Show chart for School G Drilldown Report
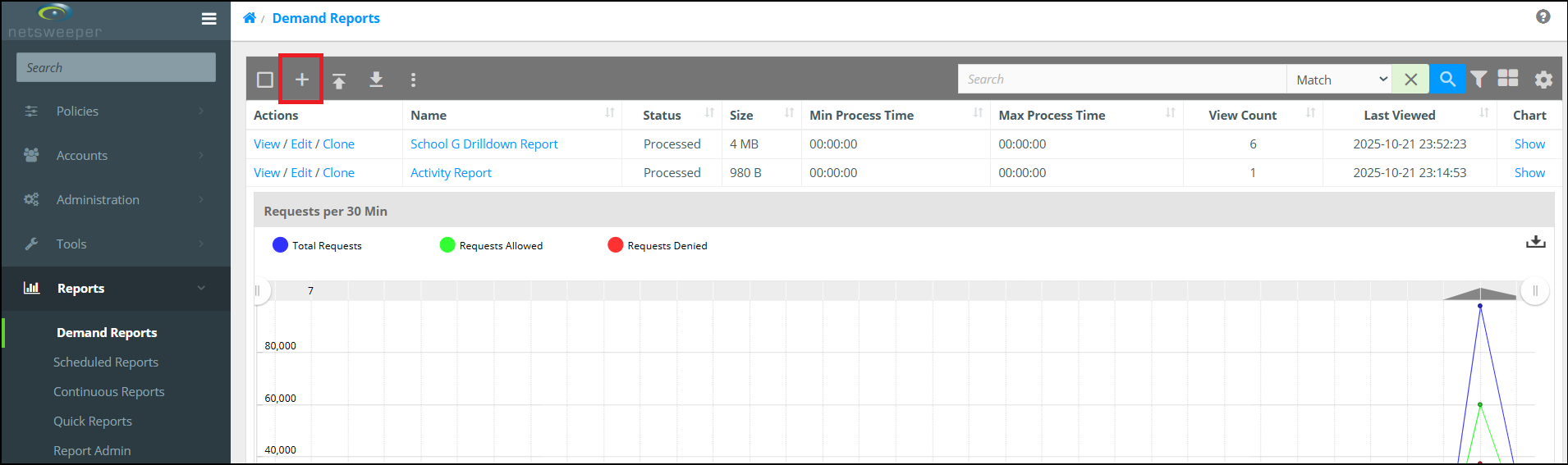 coord(1529,144)
